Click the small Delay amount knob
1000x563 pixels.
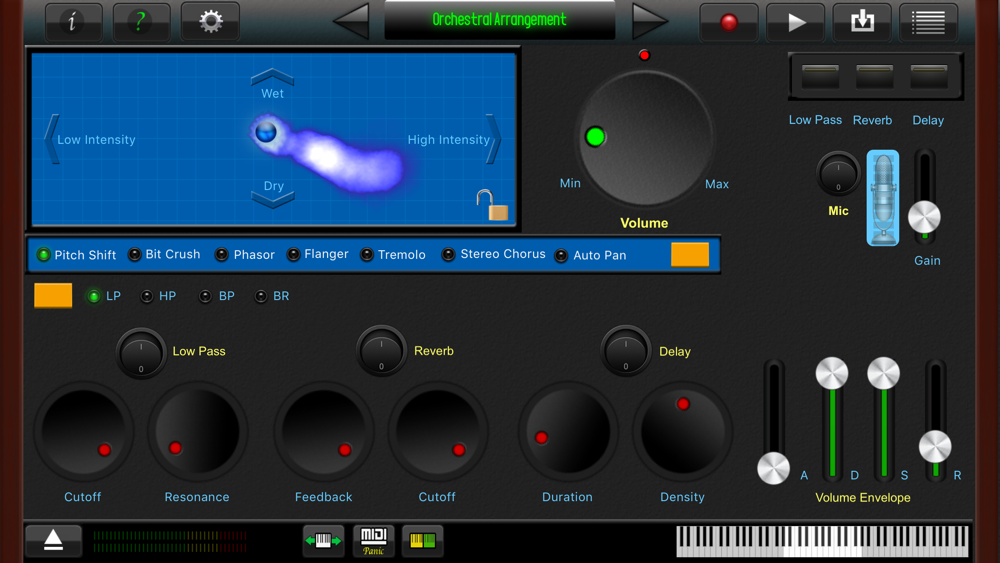[626, 351]
